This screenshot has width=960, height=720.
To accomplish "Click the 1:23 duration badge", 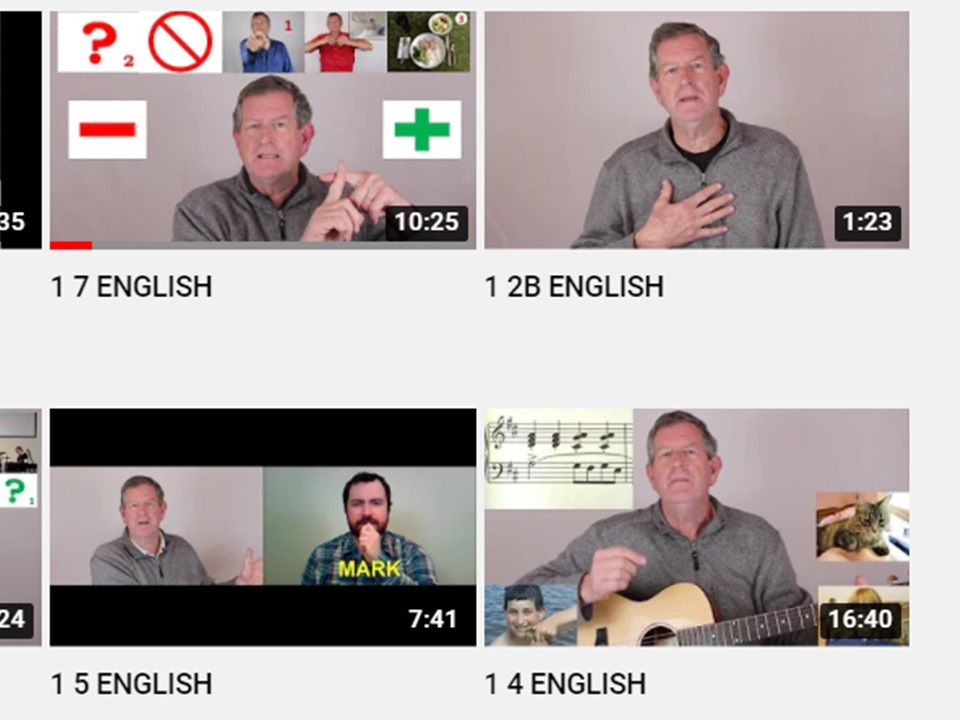I will point(868,222).
